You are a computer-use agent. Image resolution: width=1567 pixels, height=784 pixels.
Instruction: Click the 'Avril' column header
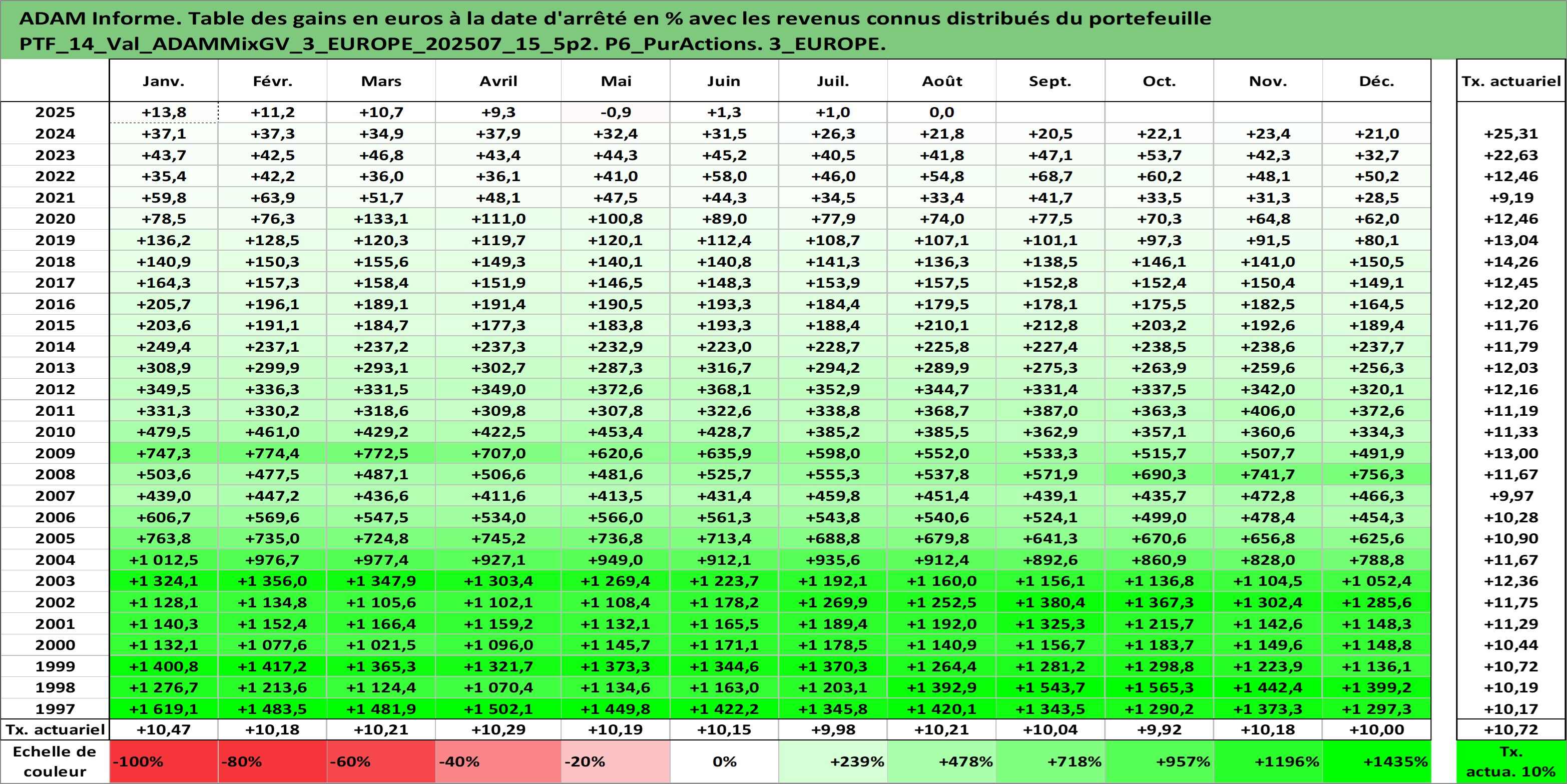(498, 81)
